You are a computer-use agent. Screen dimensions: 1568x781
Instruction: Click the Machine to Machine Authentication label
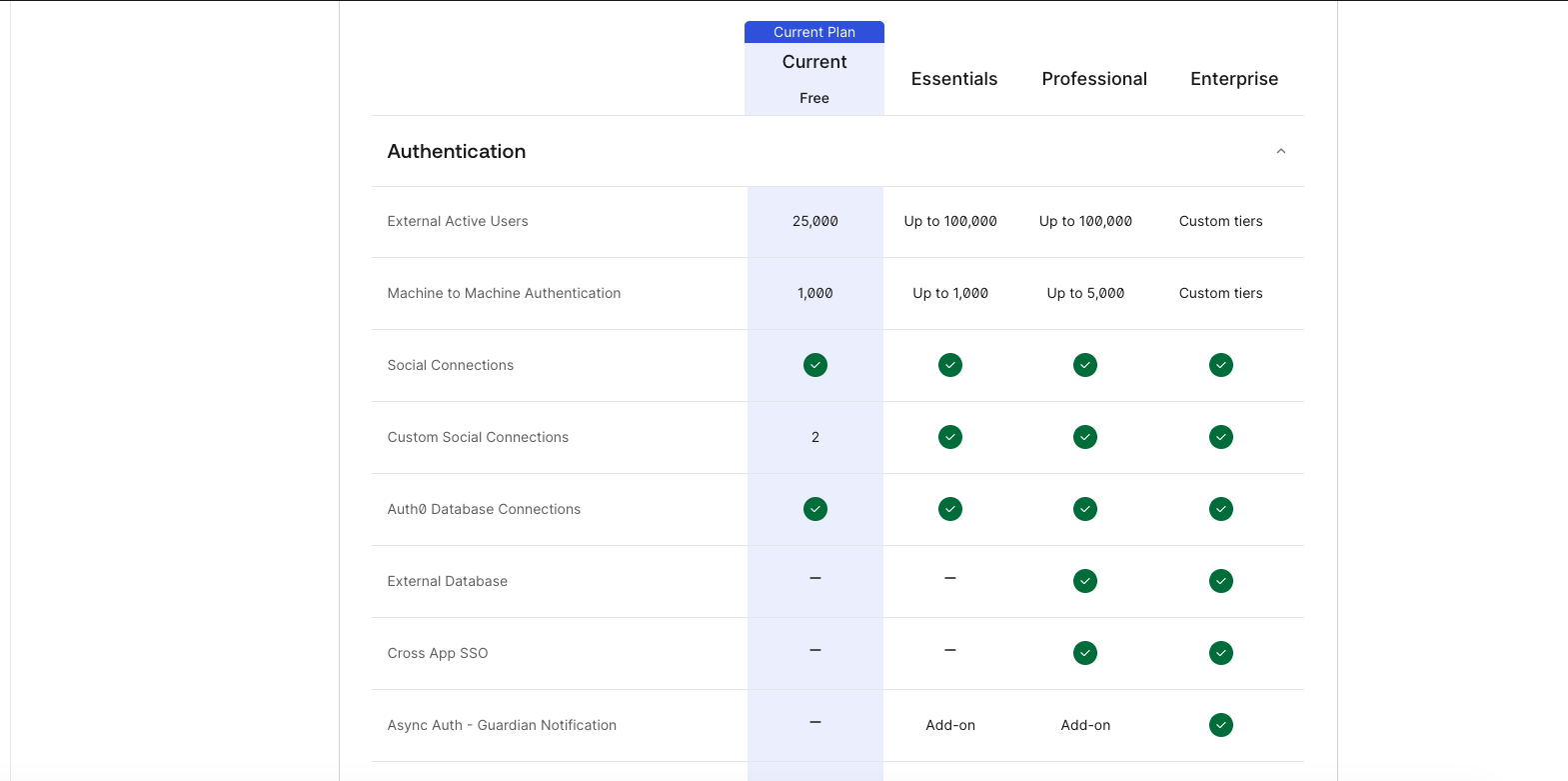coord(504,293)
